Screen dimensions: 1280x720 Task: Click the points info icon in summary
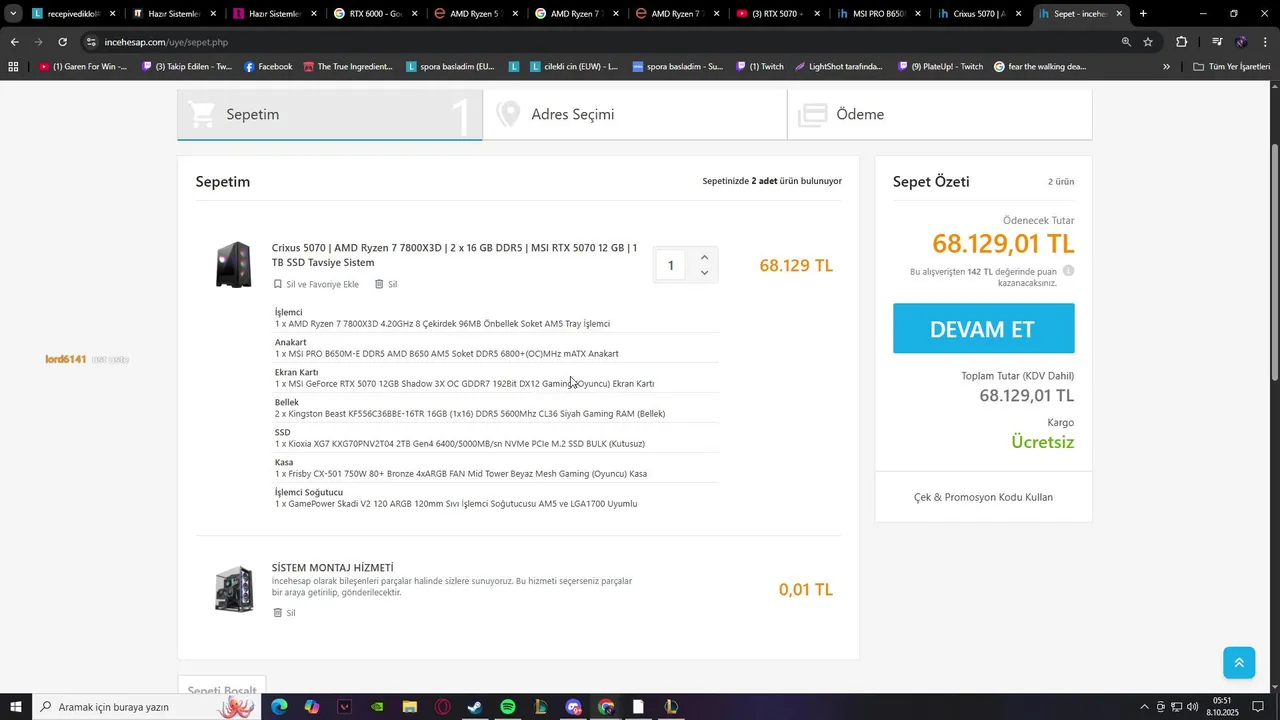point(1068,271)
